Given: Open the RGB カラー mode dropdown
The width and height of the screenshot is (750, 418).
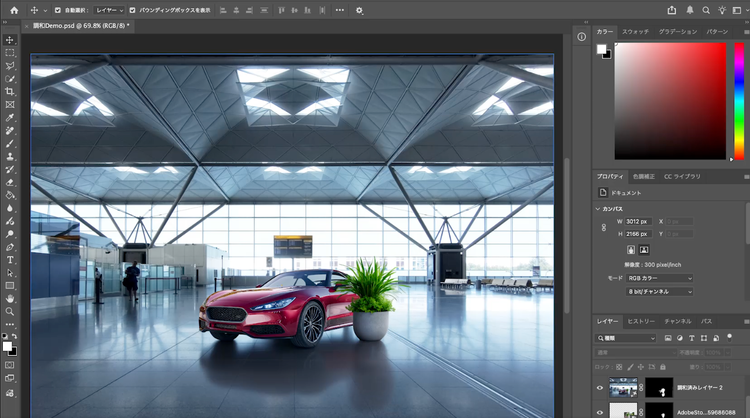Looking at the screenshot, I should [659, 277].
